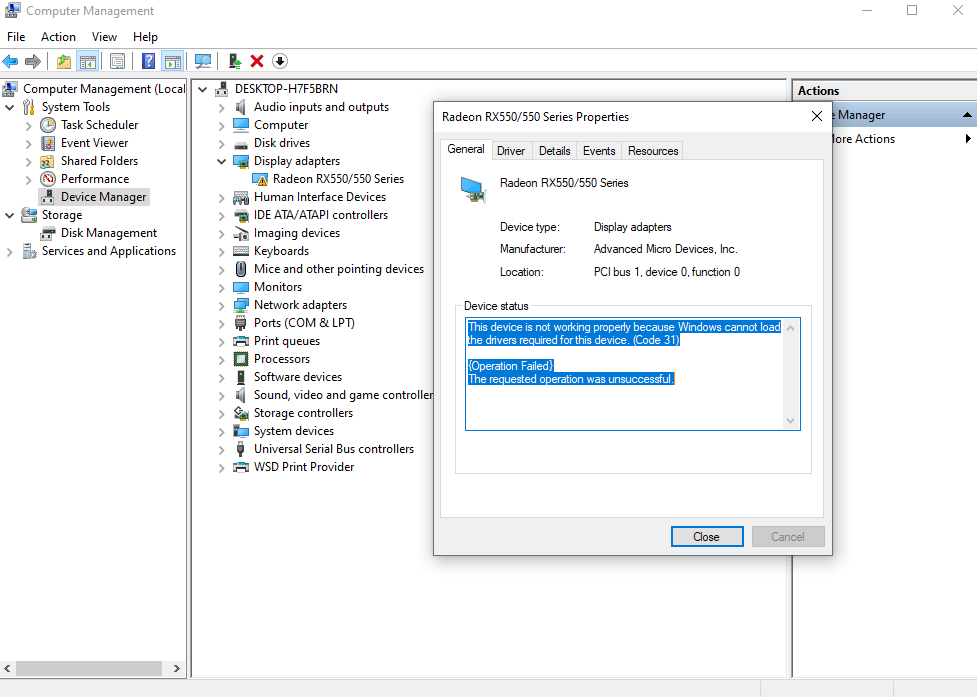Click the Keyboards category icon
The height and width of the screenshot is (697, 977).
(x=241, y=251)
